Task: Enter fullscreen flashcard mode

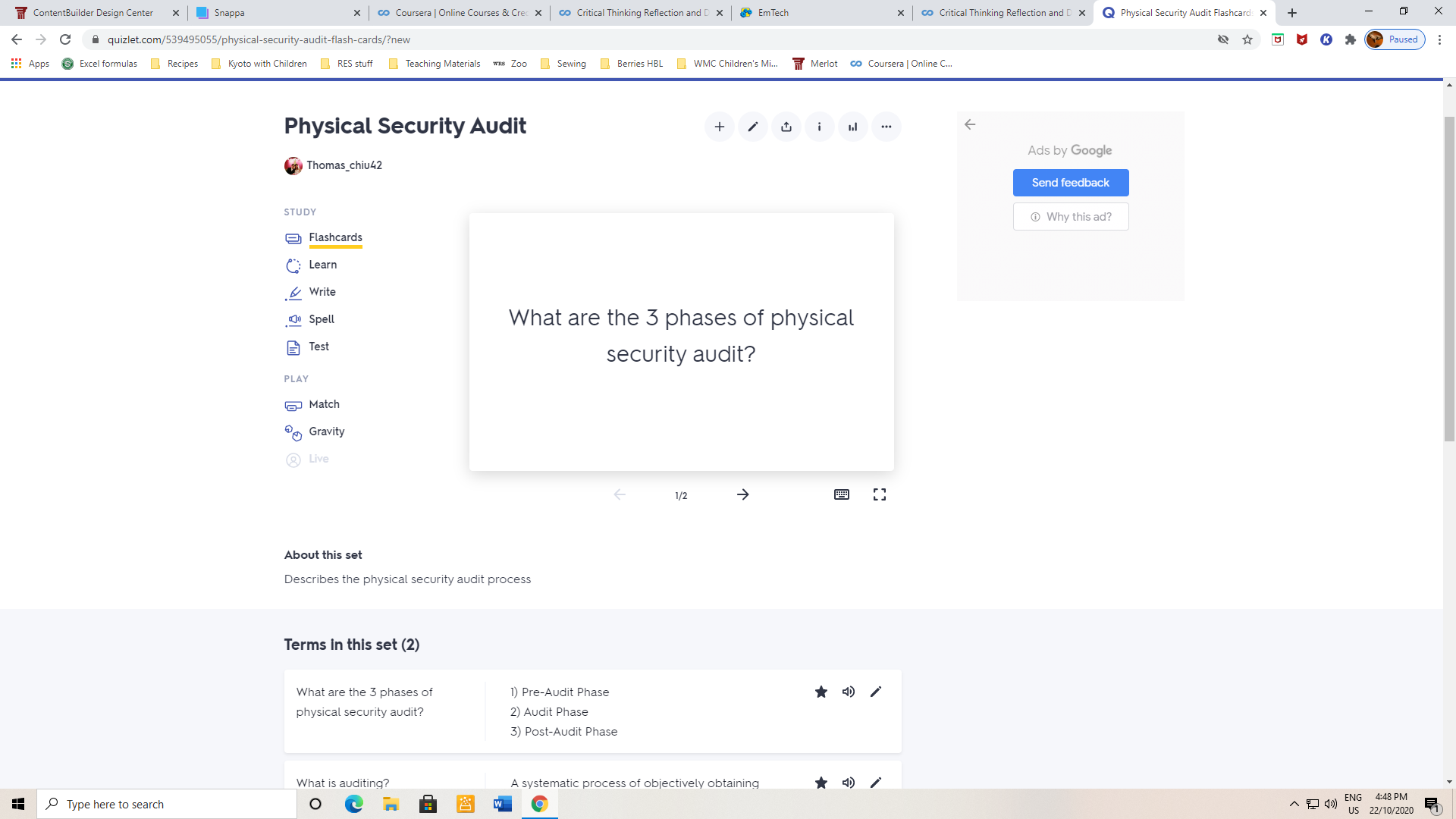Action: [x=879, y=494]
